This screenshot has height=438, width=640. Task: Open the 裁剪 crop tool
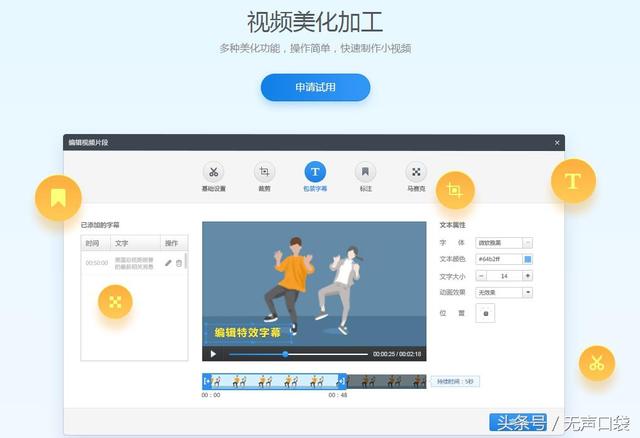264,172
